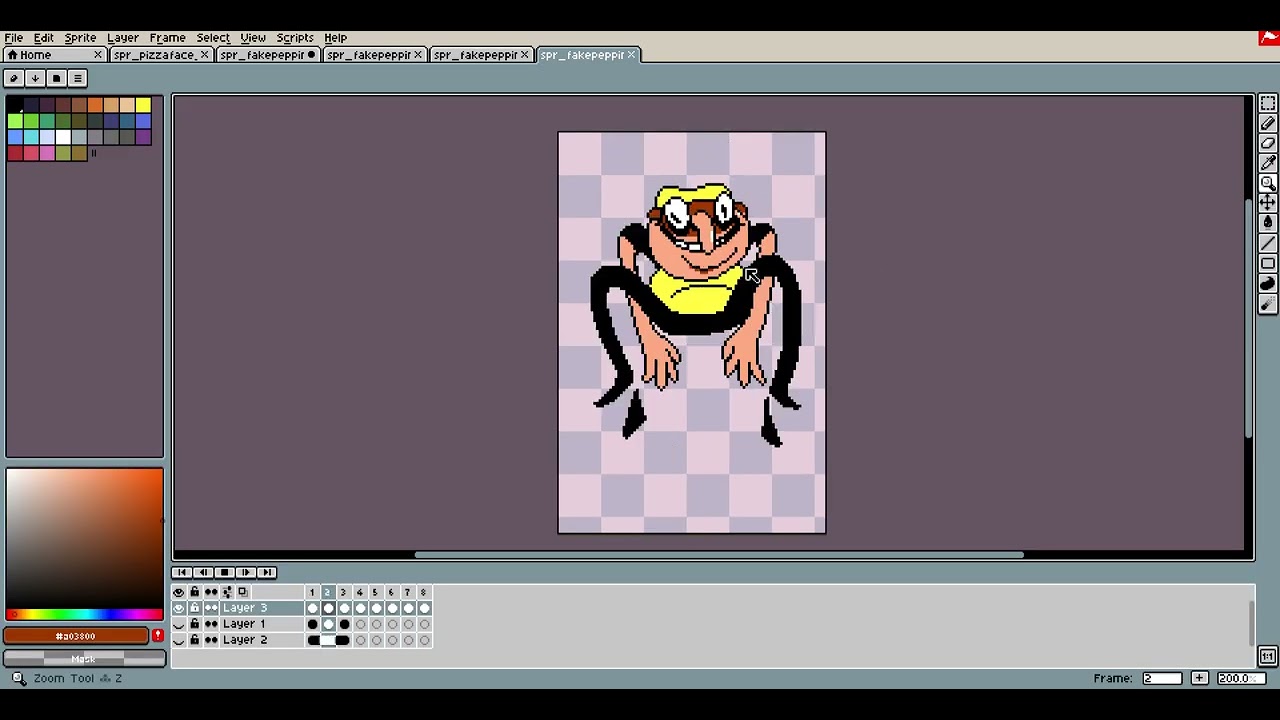Viewport: 1280px width, 720px height.
Task: Click the timeline header onion skin icon
Action: click(227, 592)
